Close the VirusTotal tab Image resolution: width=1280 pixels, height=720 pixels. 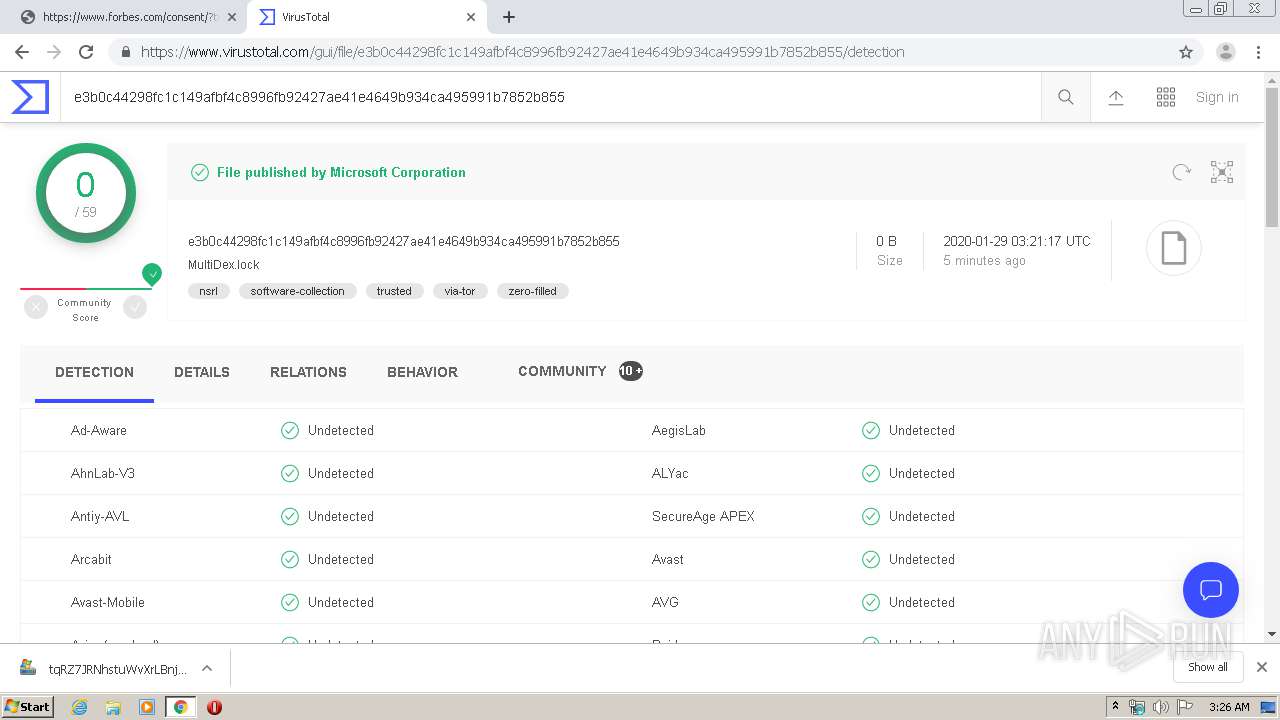pos(471,17)
